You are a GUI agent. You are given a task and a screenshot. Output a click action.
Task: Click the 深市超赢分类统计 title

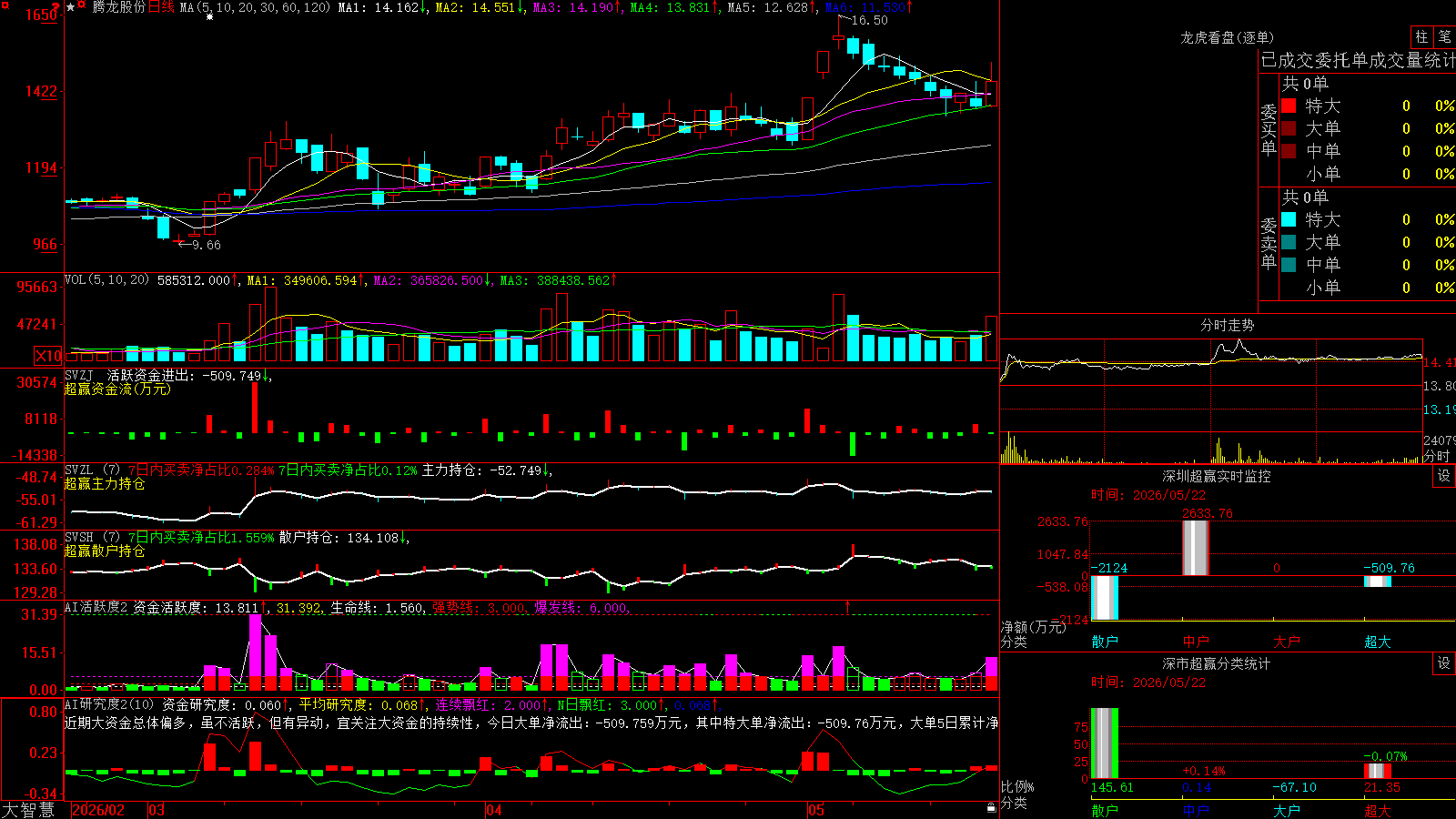pos(1217,663)
